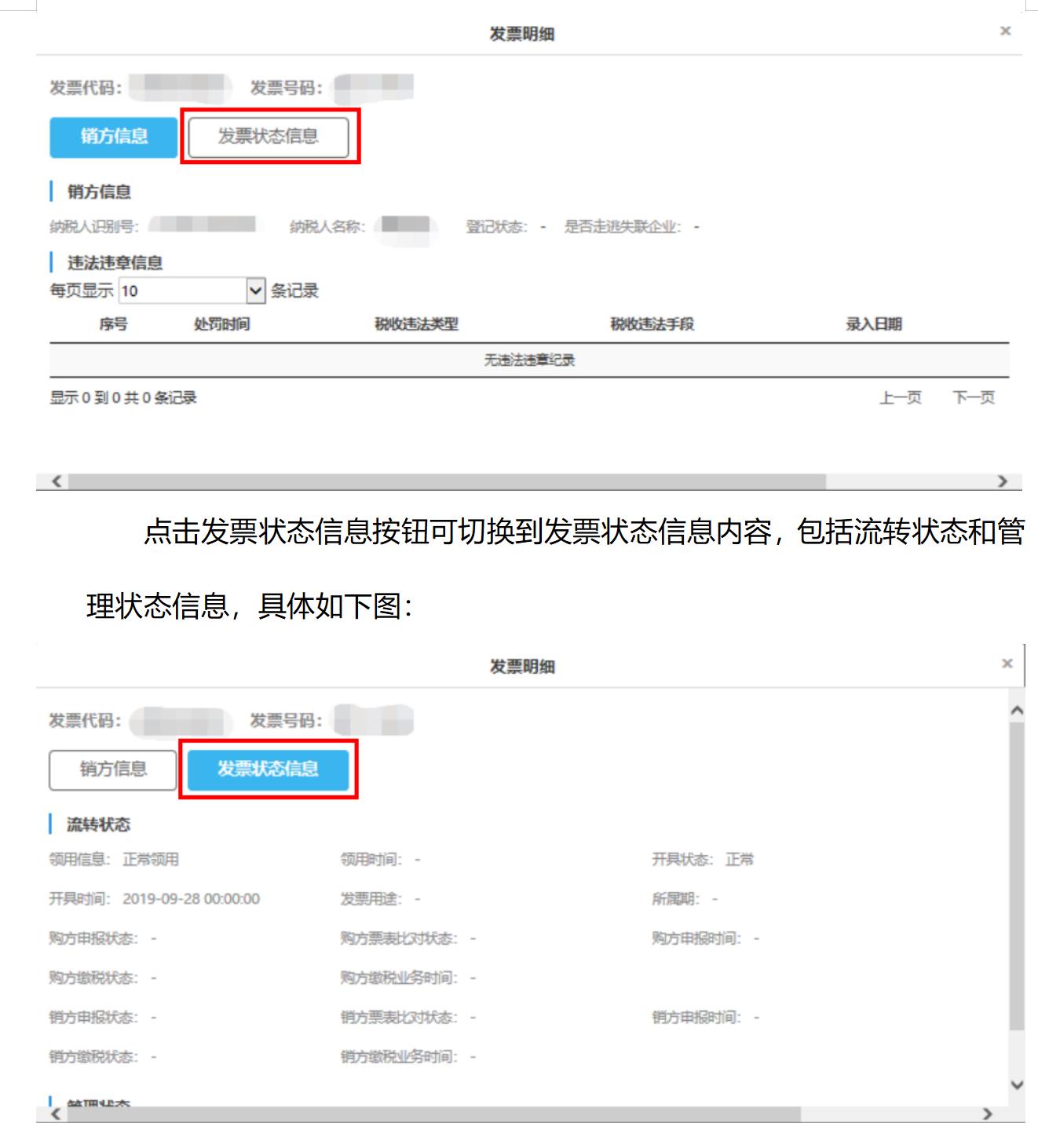Click the 录入日期 column header
Viewport: 1038px width, 1148px height.
coord(873,325)
